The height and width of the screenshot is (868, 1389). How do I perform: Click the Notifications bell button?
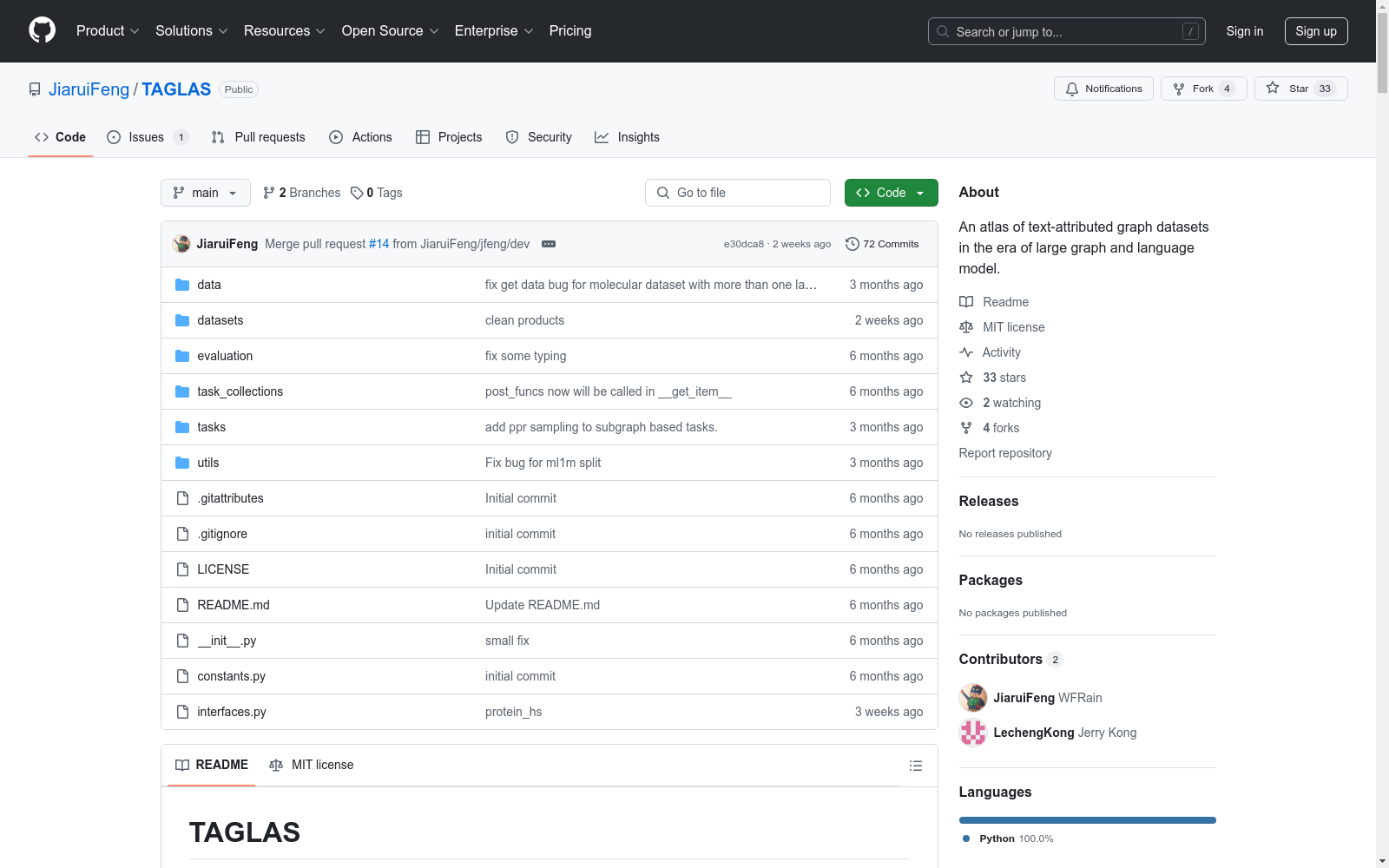pos(1103,89)
